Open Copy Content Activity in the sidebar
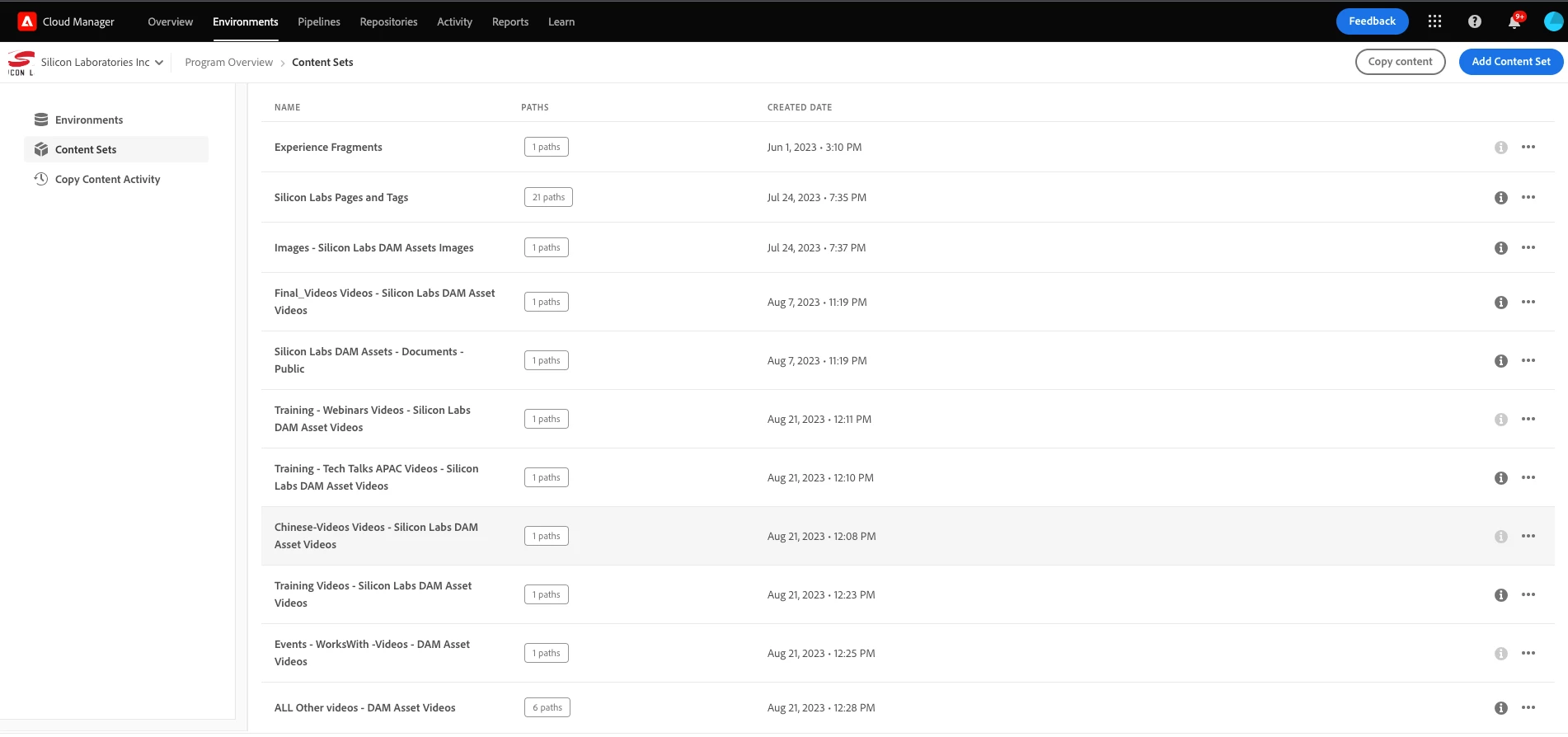Viewport: 1568px width, 737px height. [116, 179]
